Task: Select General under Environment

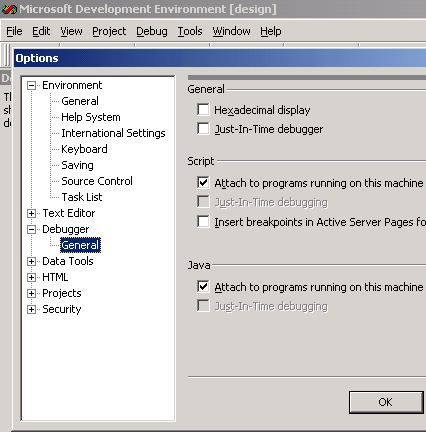Action: point(80,101)
